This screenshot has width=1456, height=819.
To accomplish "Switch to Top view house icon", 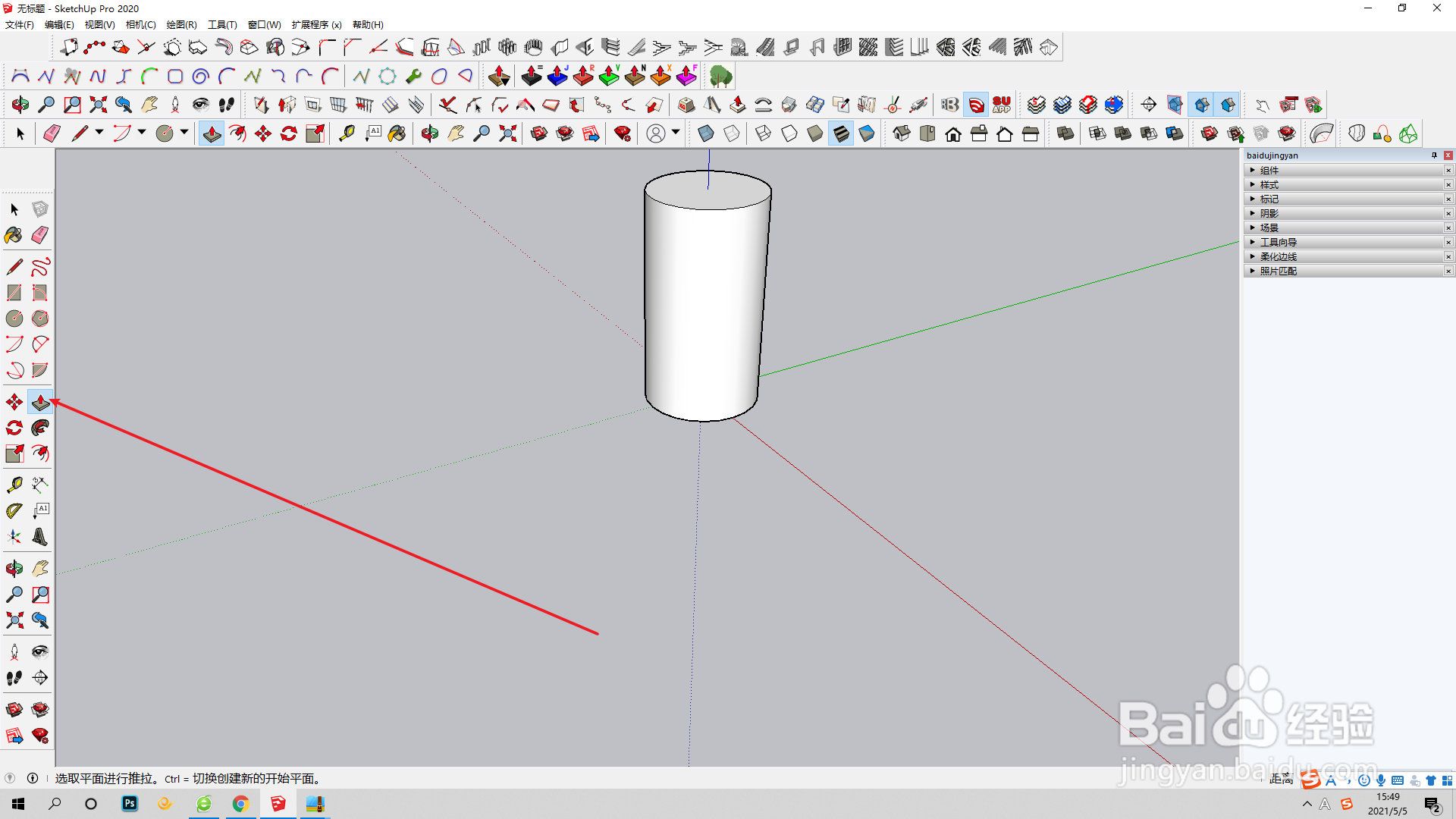I will [927, 134].
